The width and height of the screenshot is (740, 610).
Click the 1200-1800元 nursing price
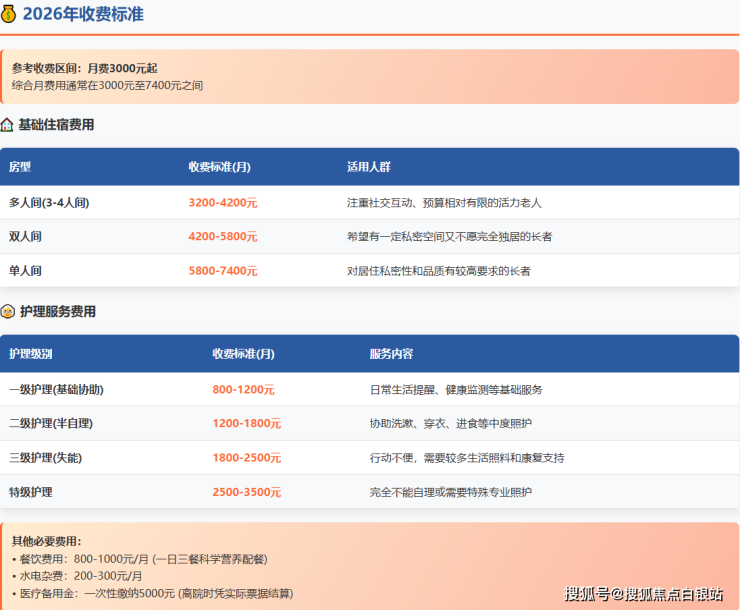click(246, 424)
